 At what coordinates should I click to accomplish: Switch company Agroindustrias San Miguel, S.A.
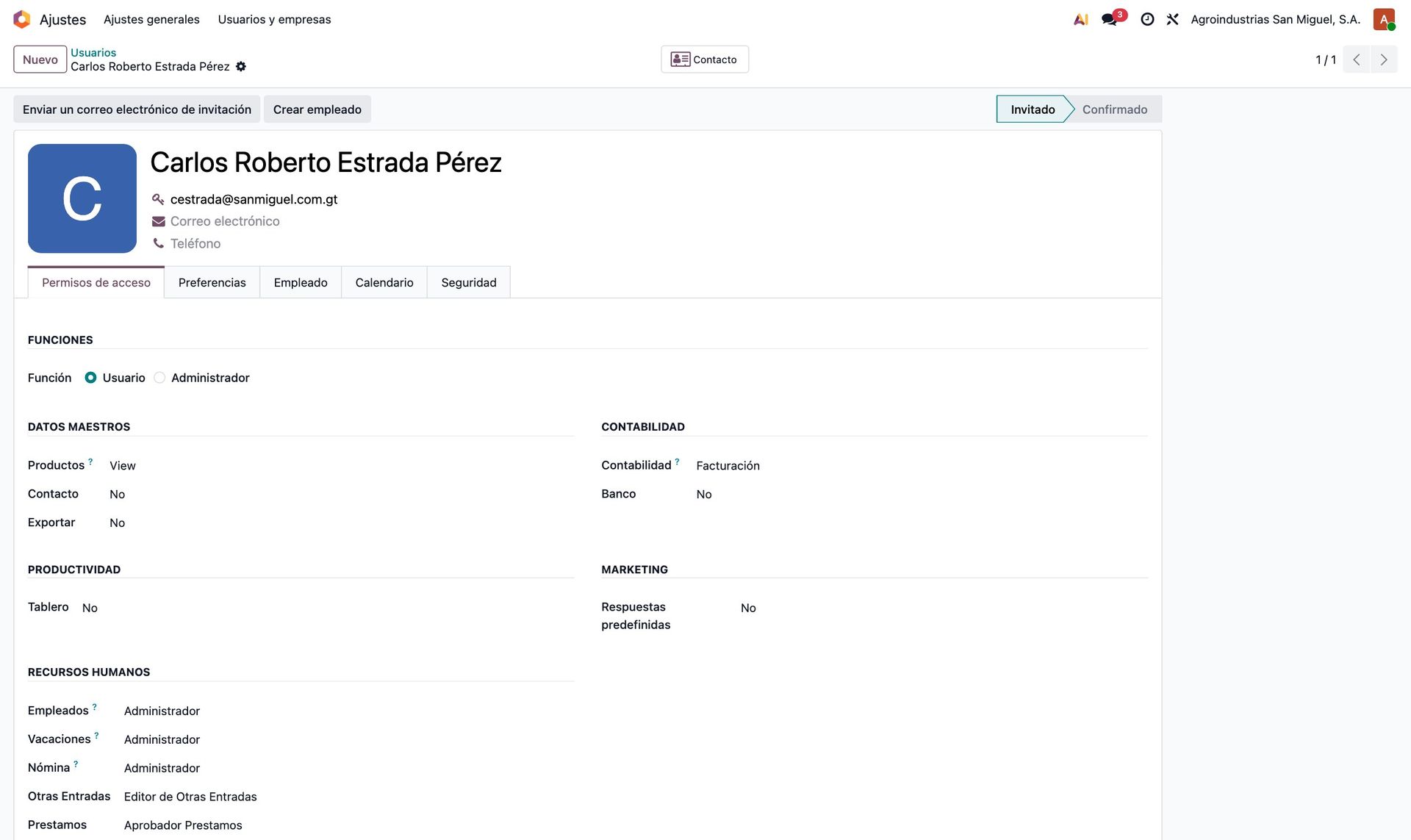tap(1276, 19)
